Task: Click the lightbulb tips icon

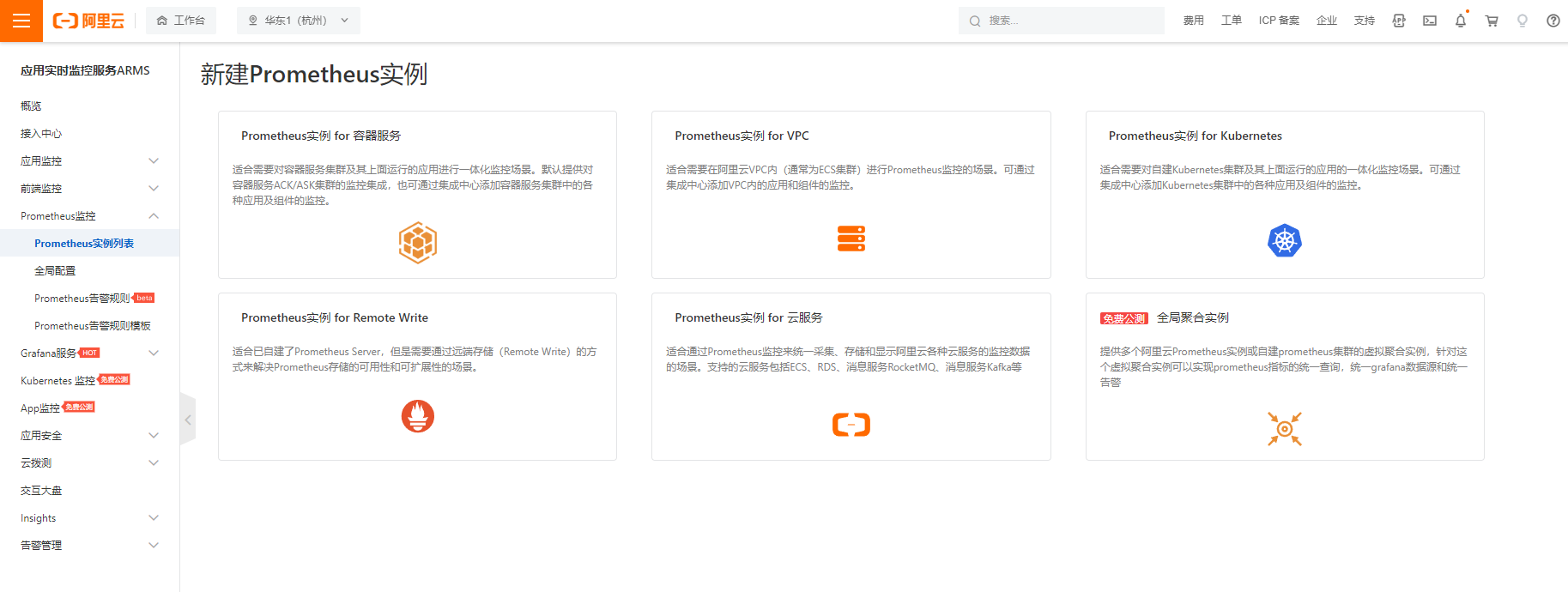Action: click(1523, 21)
